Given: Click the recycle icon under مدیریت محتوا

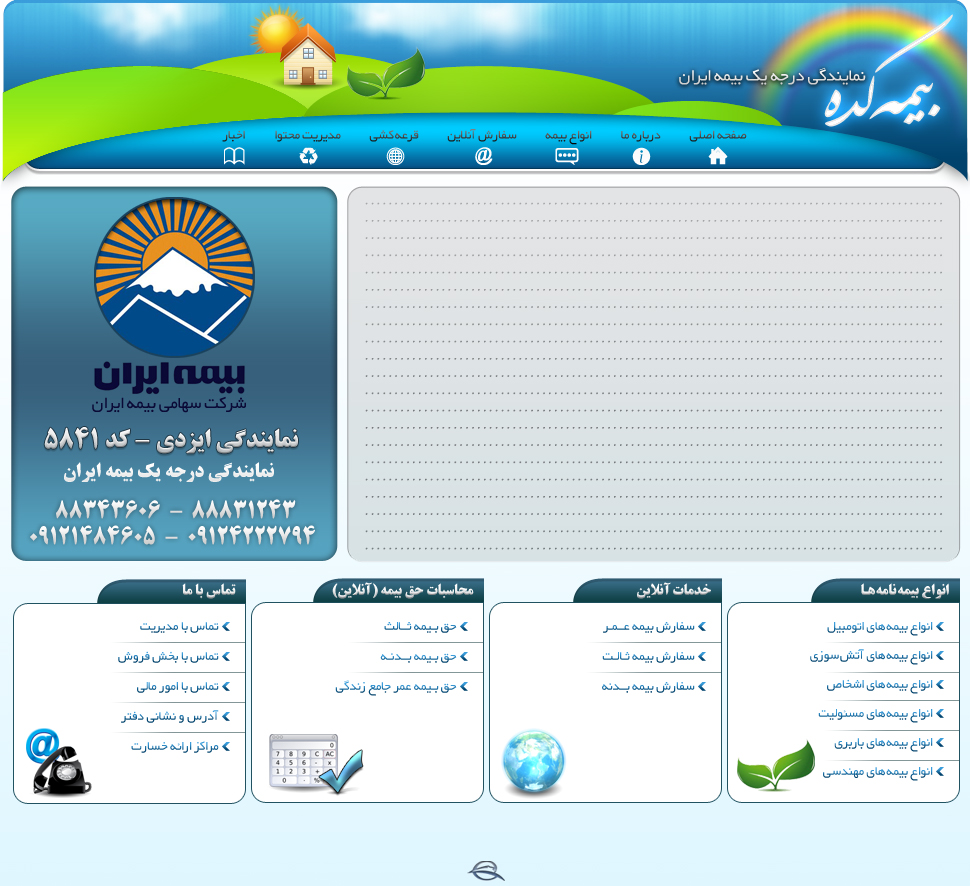Looking at the screenshot, I should (308, 156).
